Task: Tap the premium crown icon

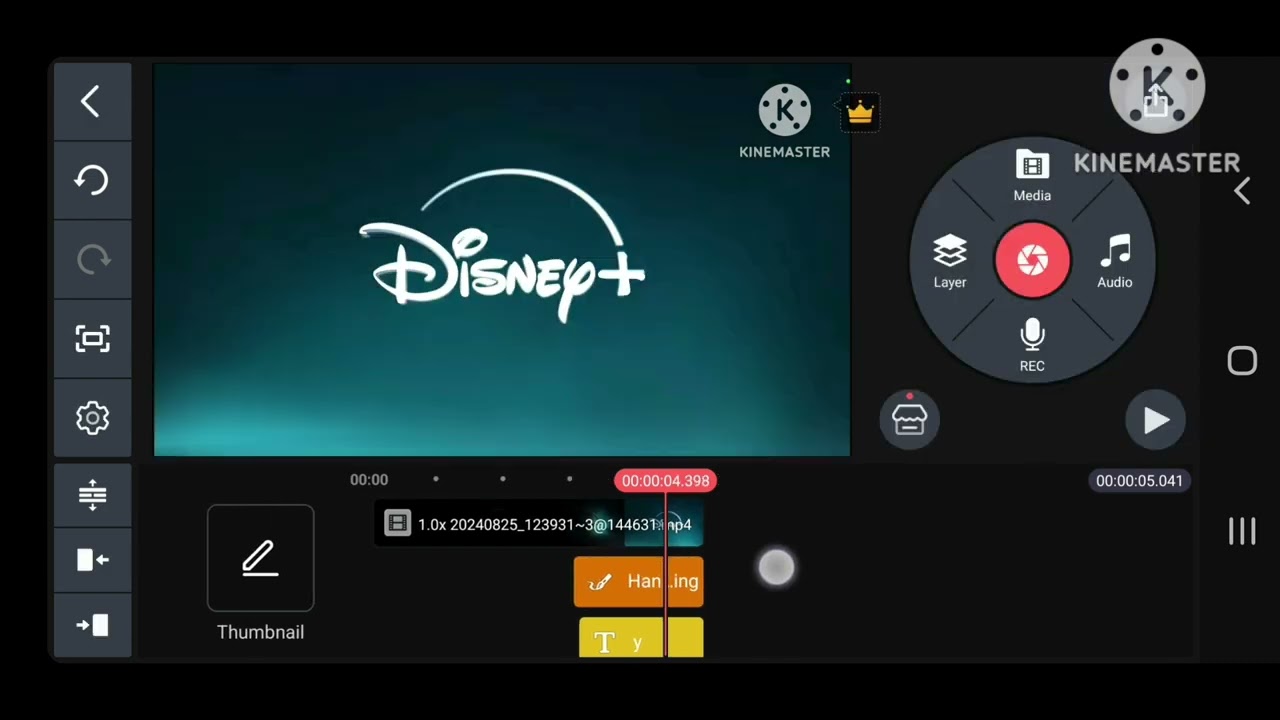Action: coord(860,112)
